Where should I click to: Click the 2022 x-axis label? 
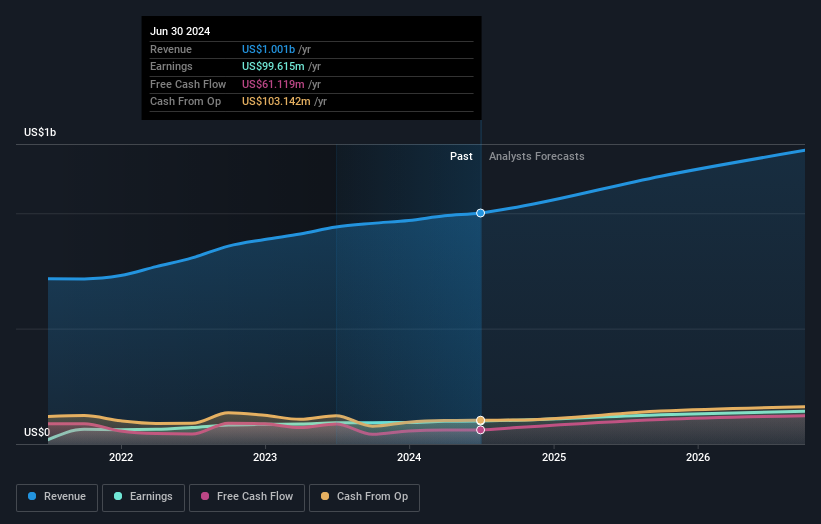tap(121, 457)
